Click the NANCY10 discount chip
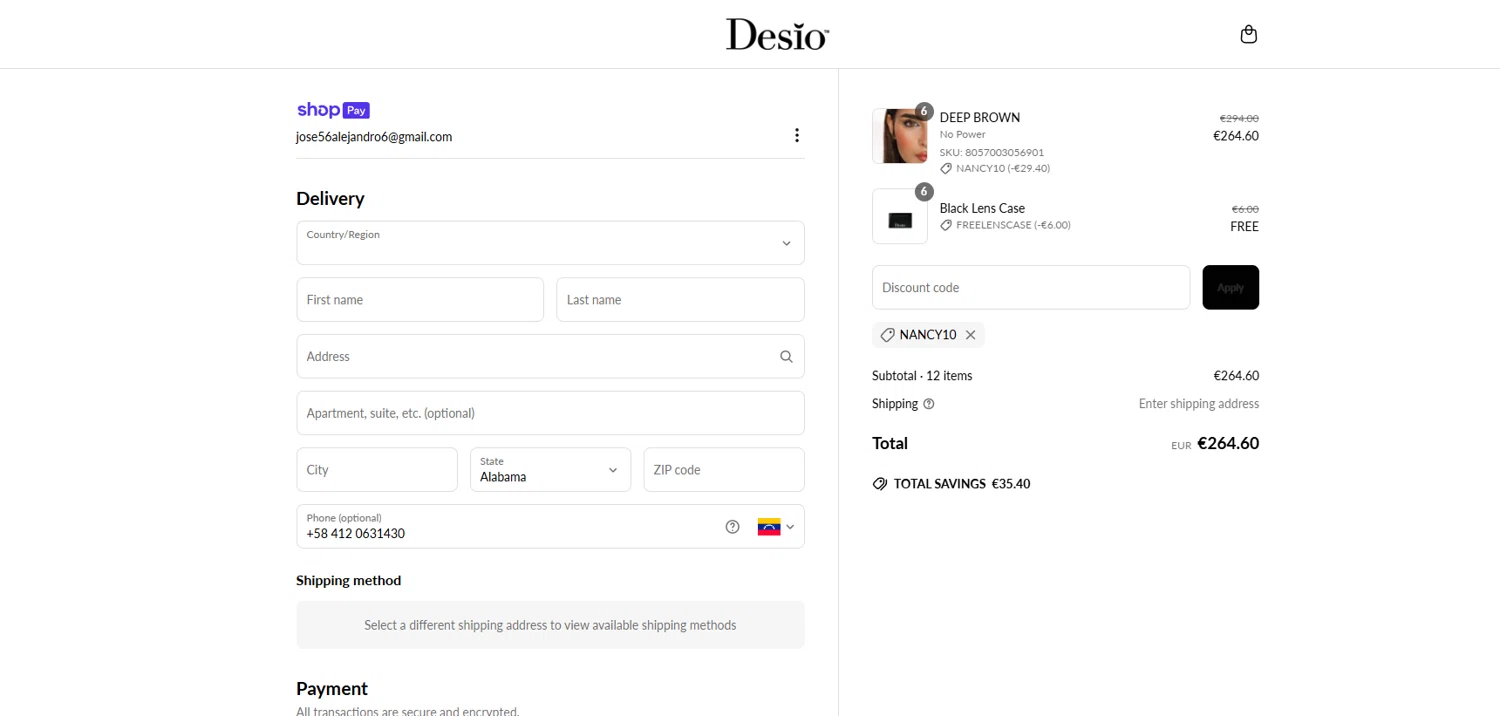This screenshot has width=1500, height=716. 928,335
